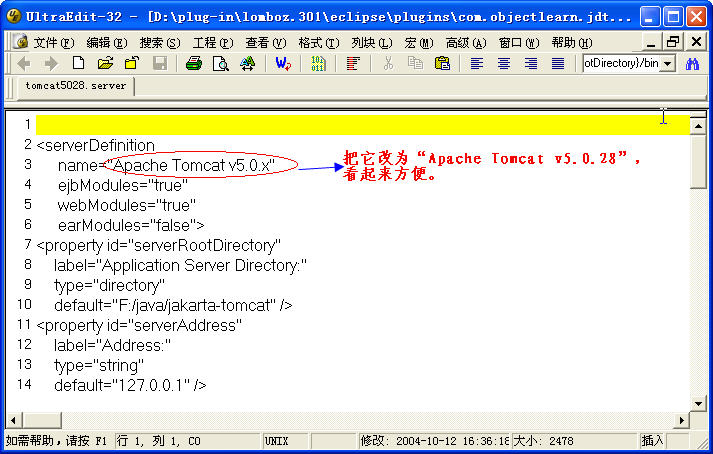This screenshot has width=713, height=454.
Task: Toggle Word Wrap toolbar icon
Action: [283, 63]
